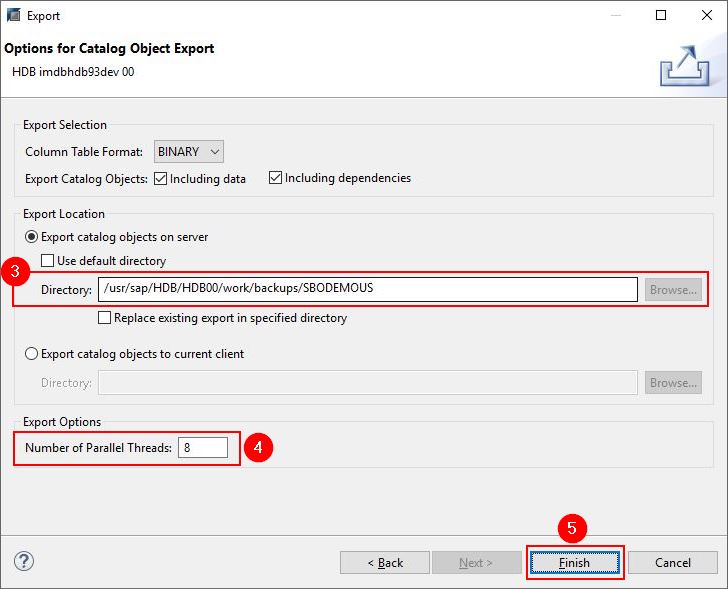Click the server Directory path field
728x589 pixels.
367,290
